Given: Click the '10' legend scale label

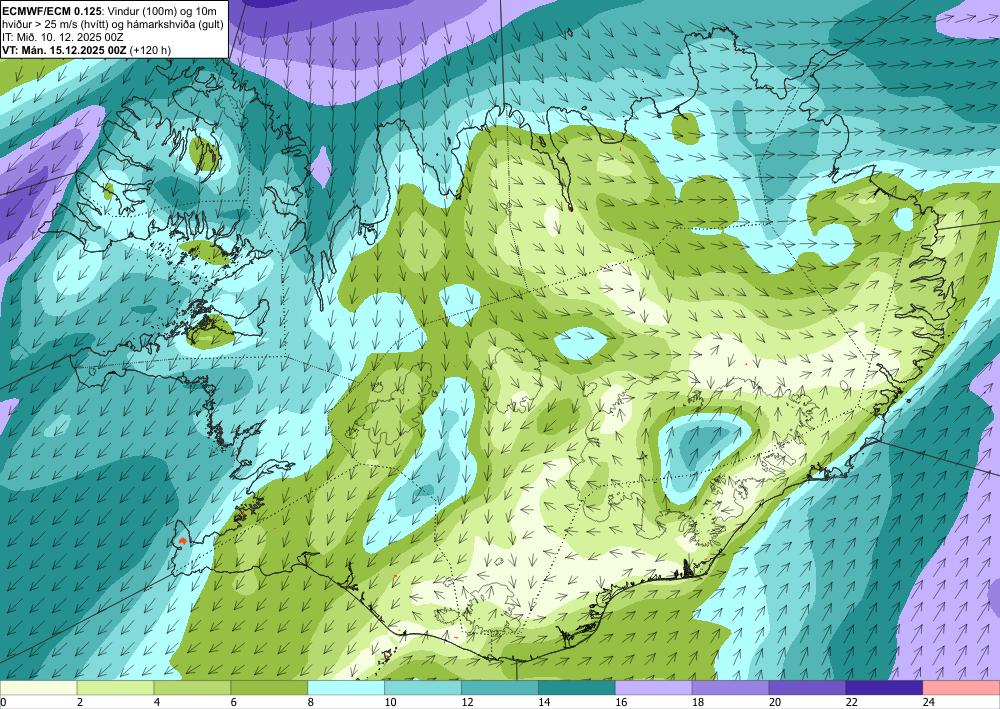Looking at the screenshot, I should 390,702.
